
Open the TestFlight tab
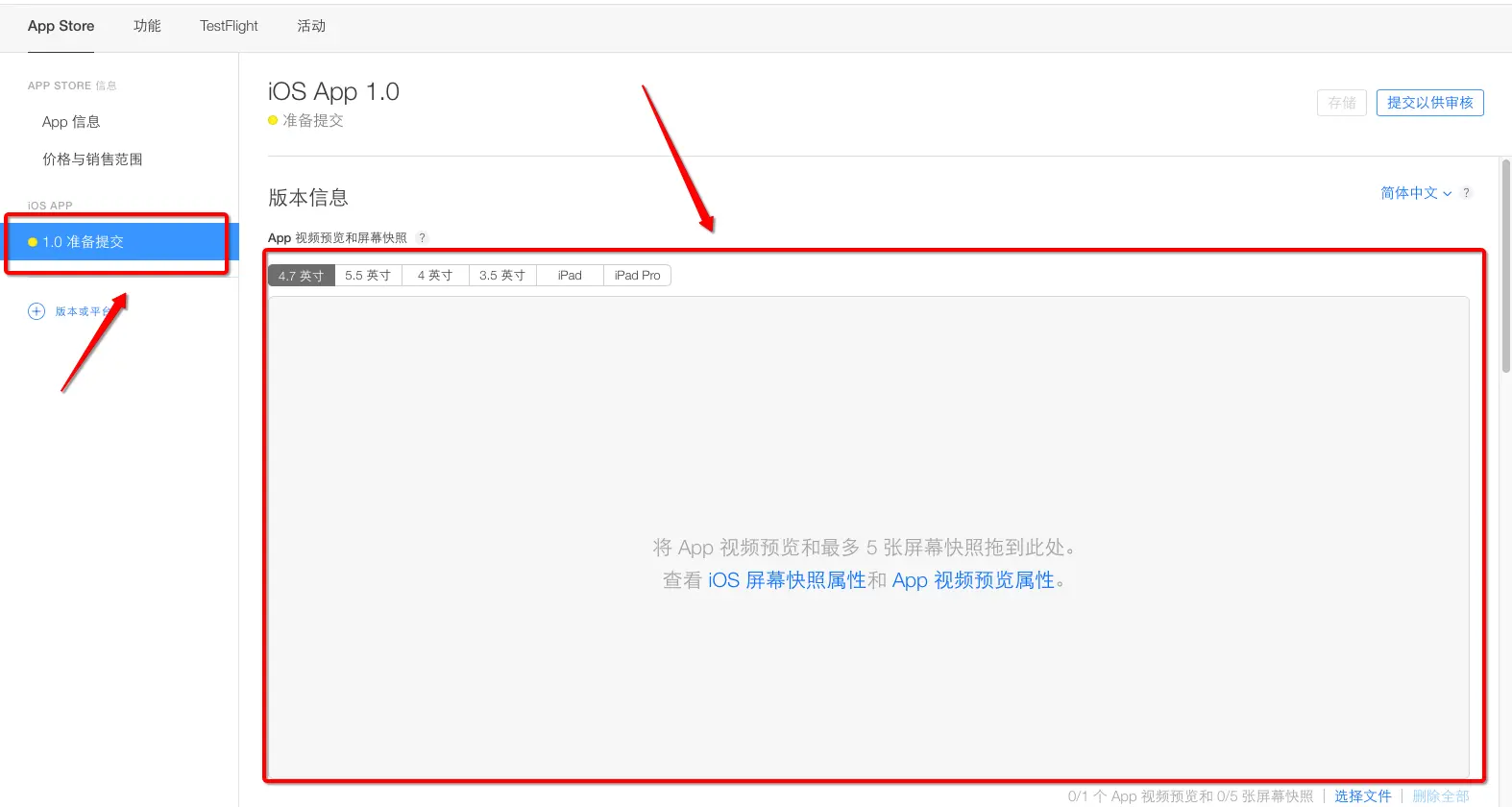[x=229, y=26]
